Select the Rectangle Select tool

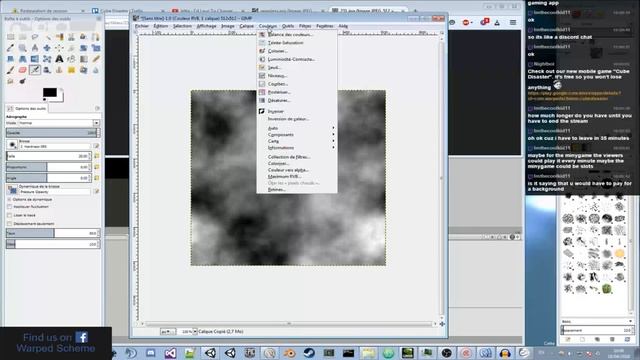point(10,37)
